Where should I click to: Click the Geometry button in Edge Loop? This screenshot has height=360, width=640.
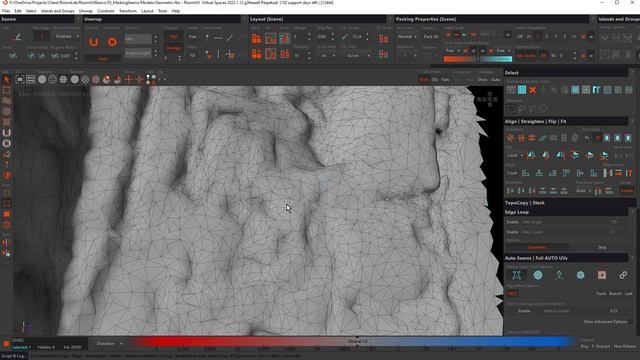tap(537, 247)
